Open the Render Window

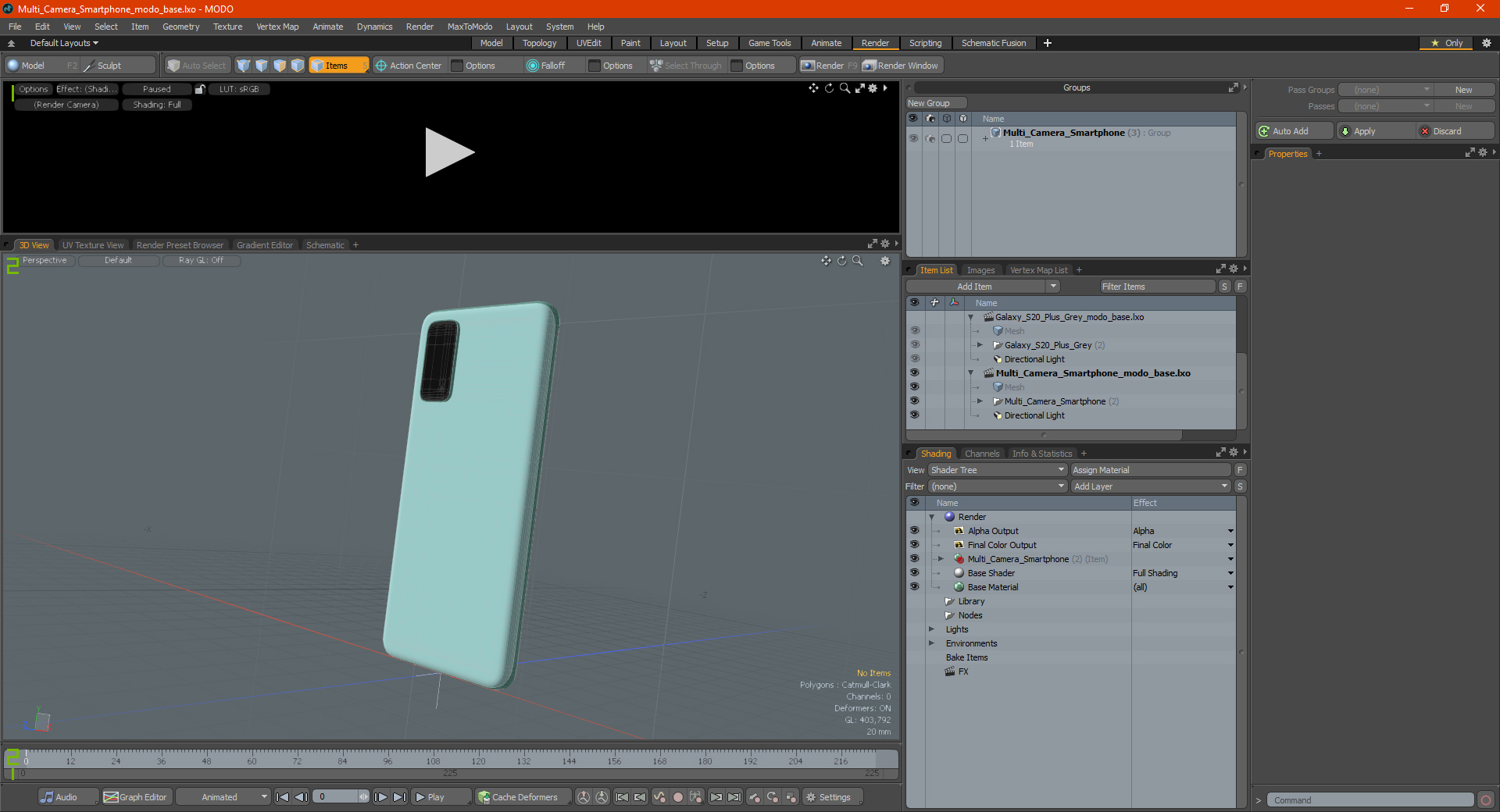click(901, 66)
